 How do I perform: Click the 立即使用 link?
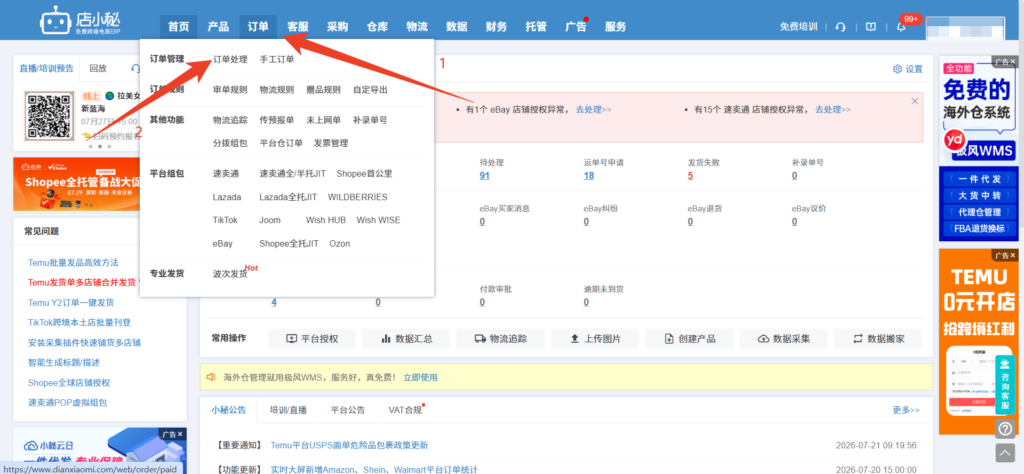420,377
